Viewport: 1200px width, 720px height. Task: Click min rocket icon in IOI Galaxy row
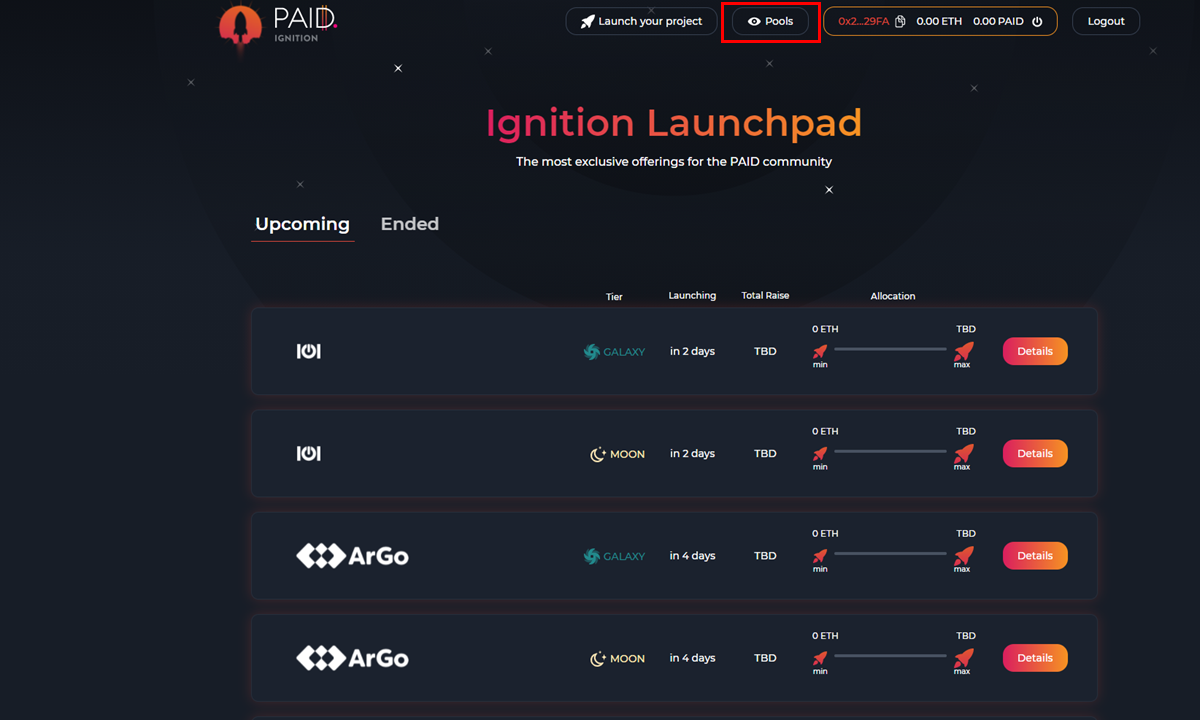point(820,351)
